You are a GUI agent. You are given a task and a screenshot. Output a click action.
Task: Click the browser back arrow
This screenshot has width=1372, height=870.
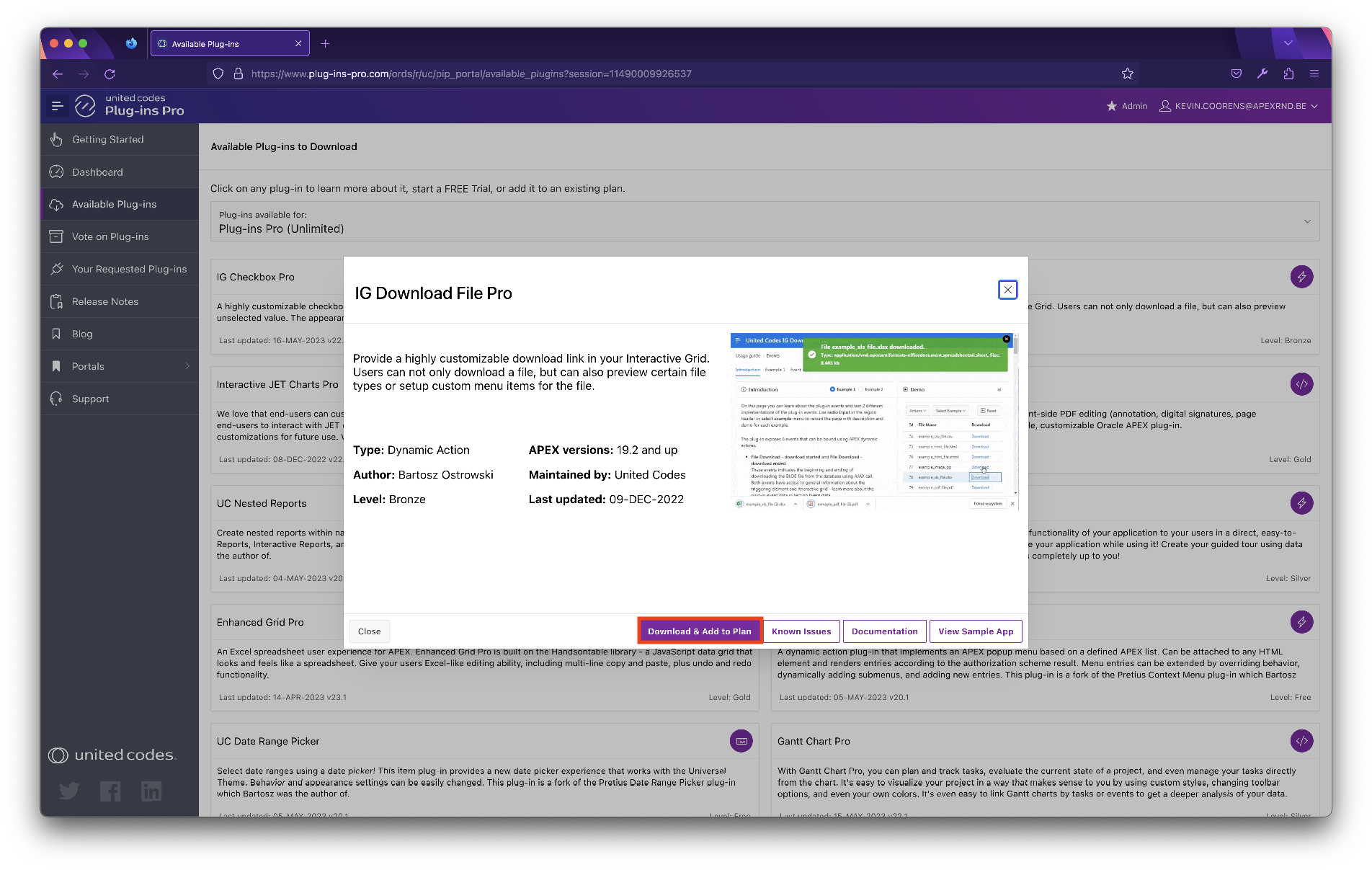[x=58, y=74]
